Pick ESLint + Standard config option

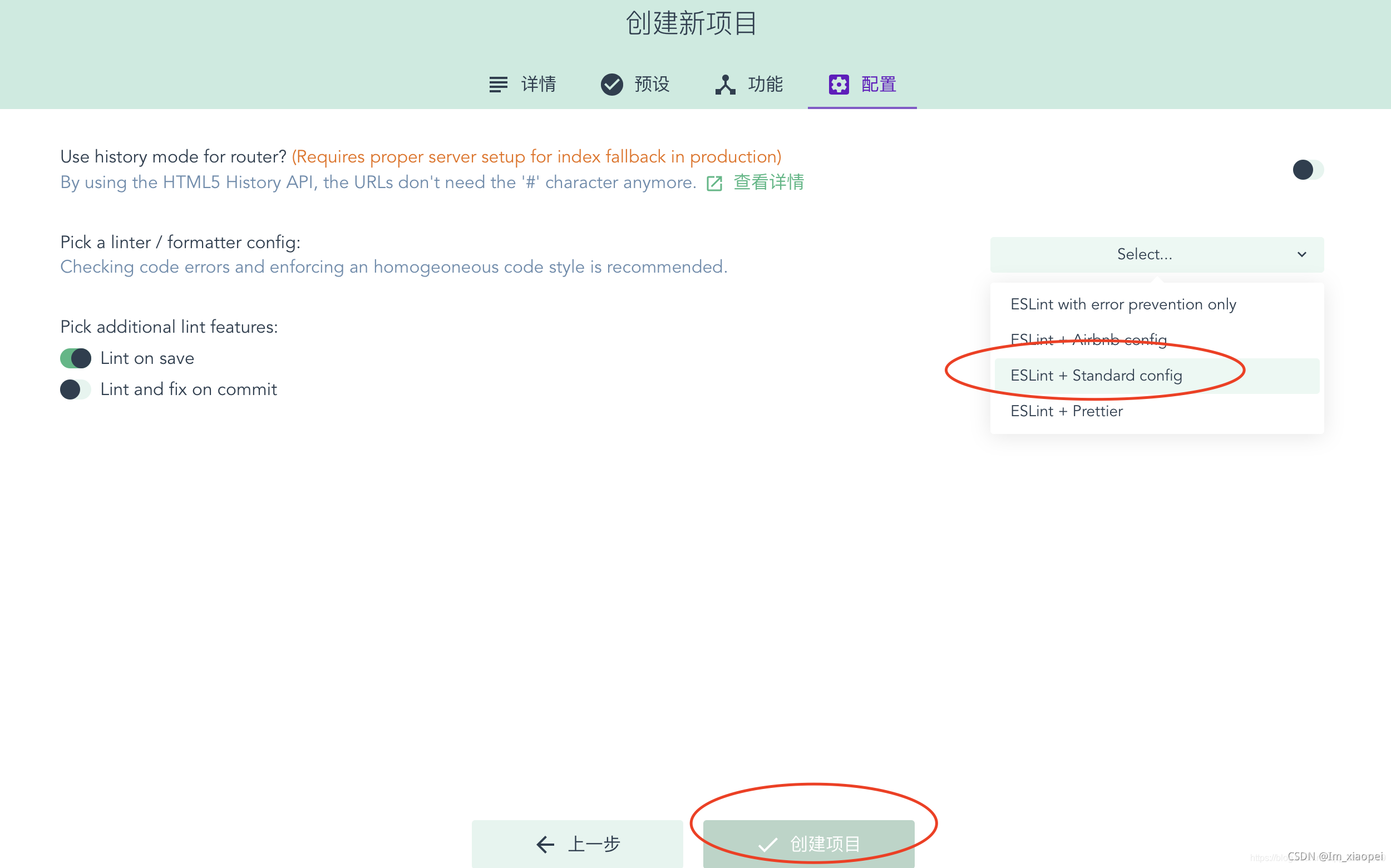point(1096,376)
